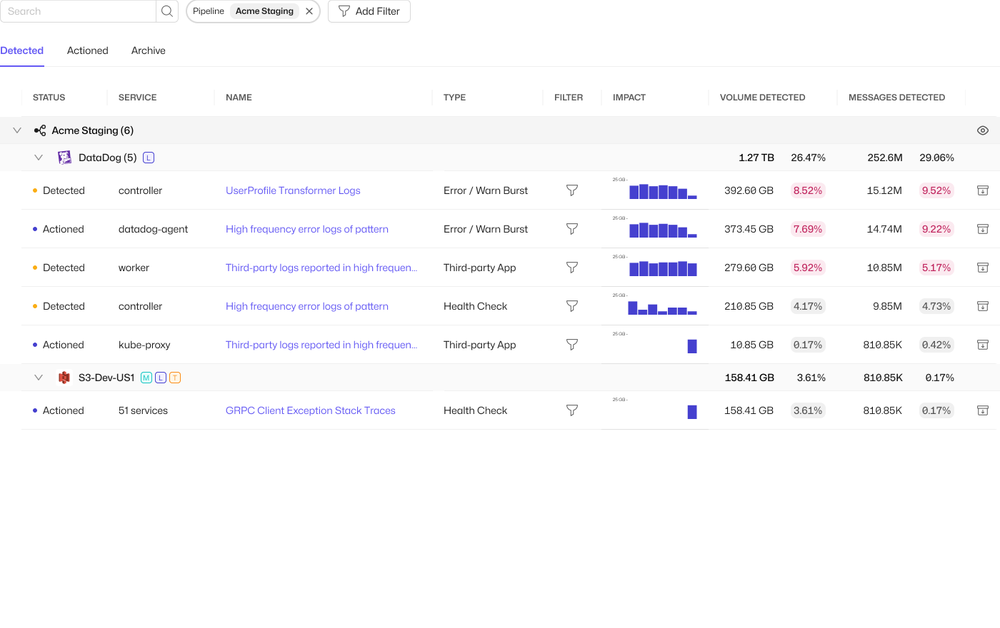1000x628 pixels.
Task: Collapse the DataDog section
Action: click(x=38, y=157)
